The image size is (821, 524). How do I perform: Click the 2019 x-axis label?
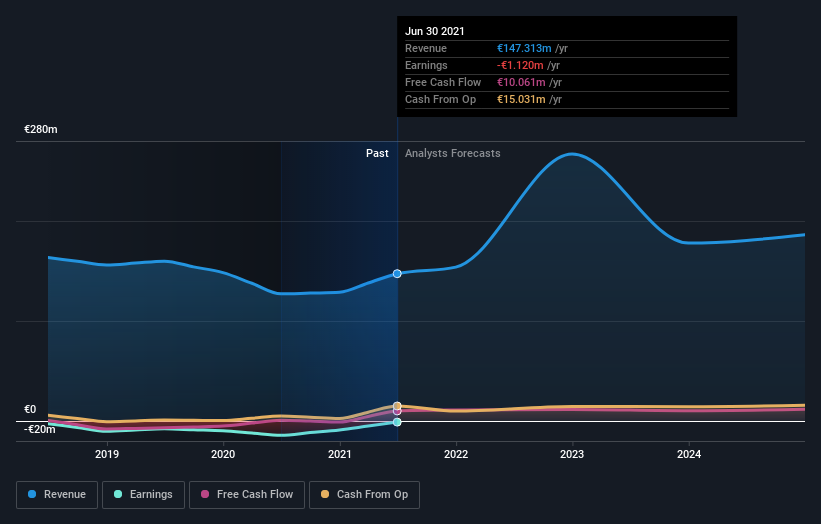[107, 454]
